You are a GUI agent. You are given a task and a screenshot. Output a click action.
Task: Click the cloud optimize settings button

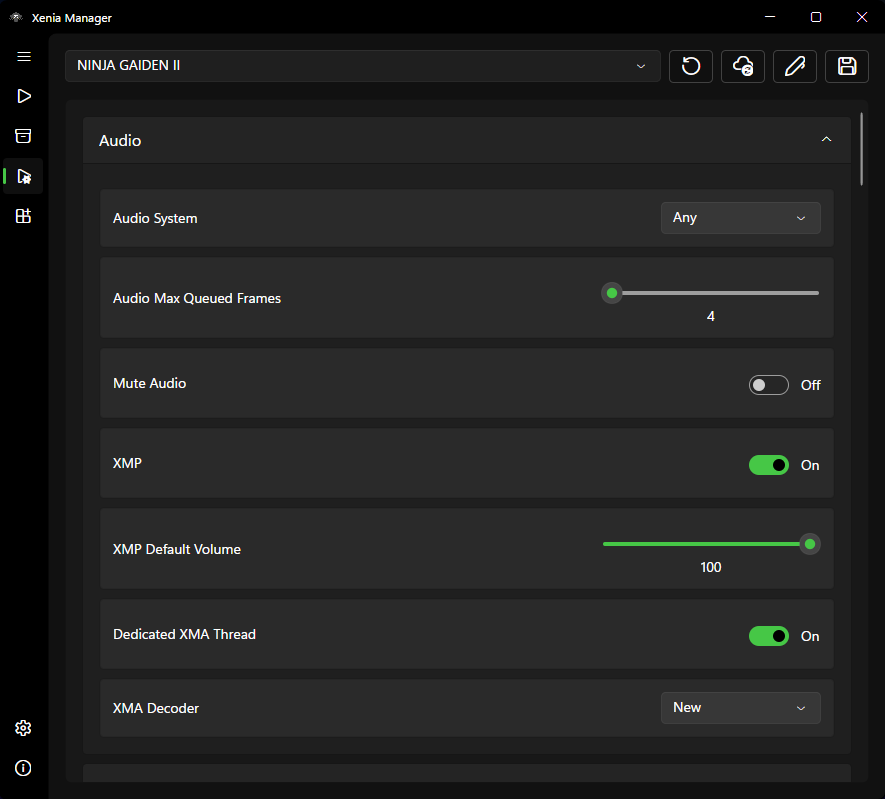tap(743, 67)
